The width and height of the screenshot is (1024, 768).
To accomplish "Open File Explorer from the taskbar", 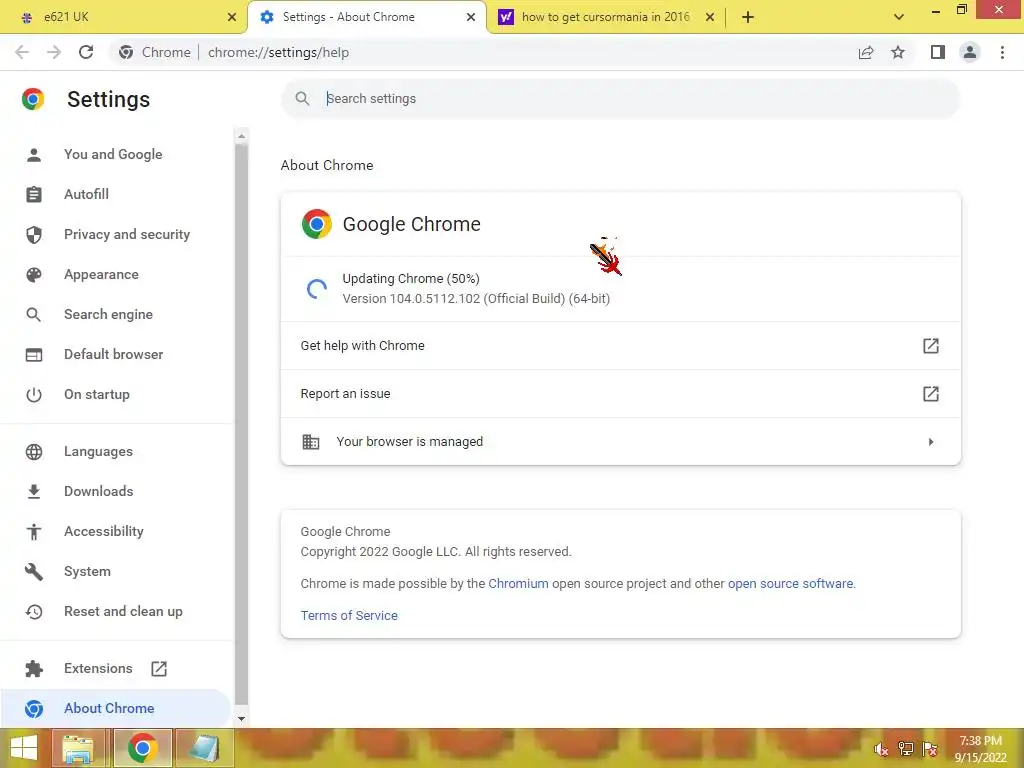I will (78, 748).
